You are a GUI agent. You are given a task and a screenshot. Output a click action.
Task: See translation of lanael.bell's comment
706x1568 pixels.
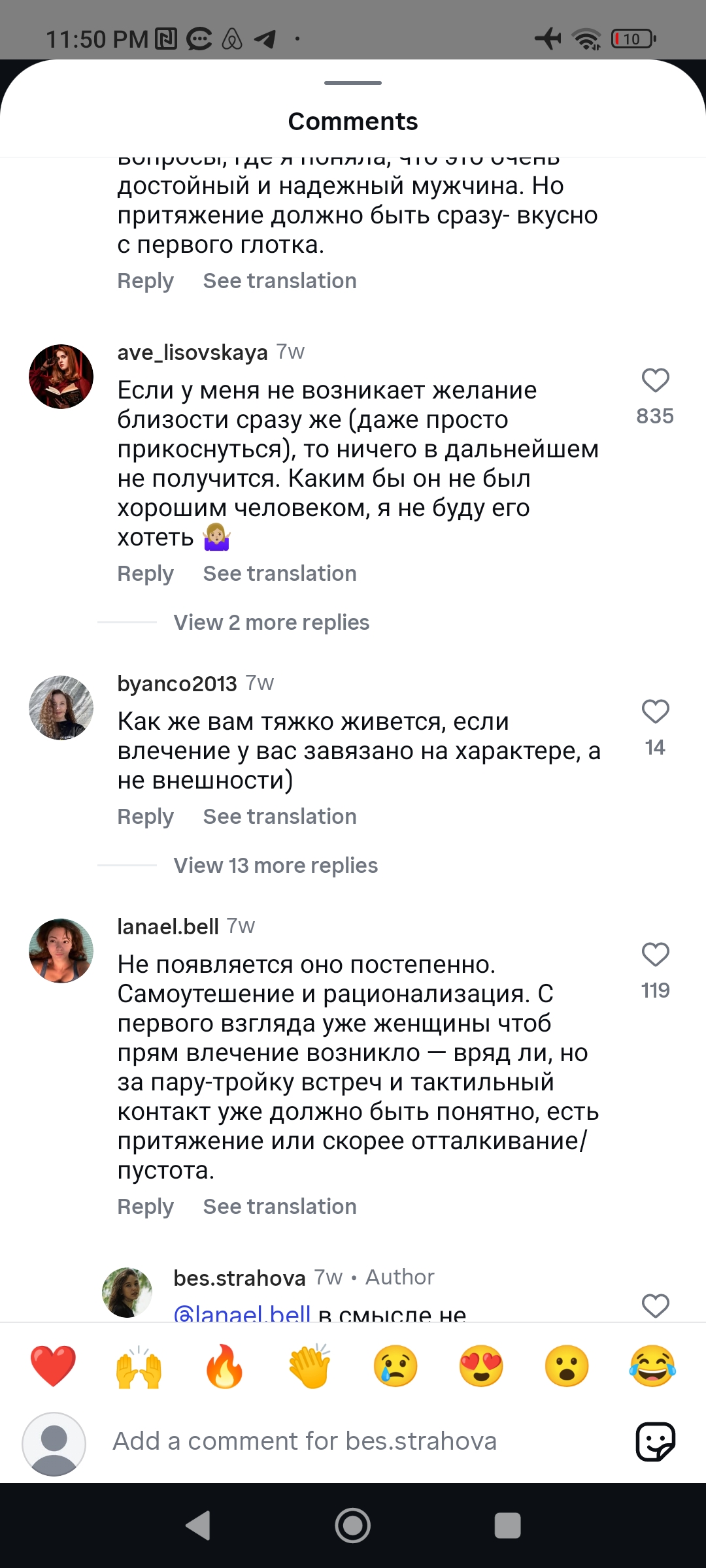pyautogui.click(x=280, y=1207)
